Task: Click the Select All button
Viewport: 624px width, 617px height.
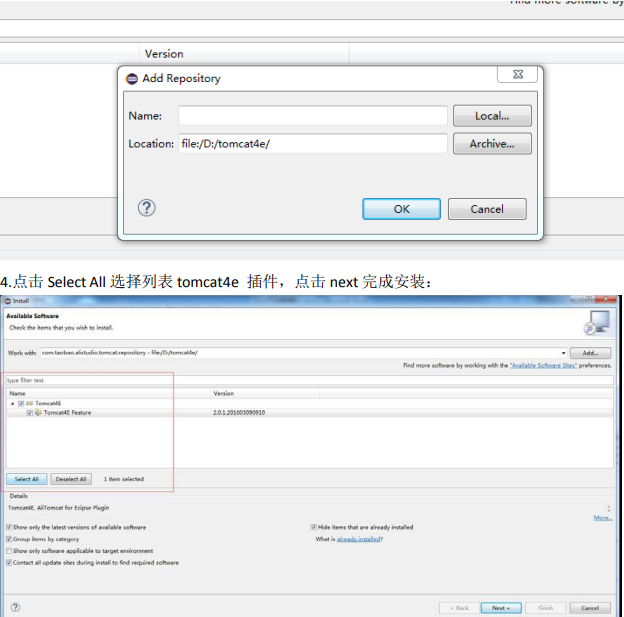Action: [27, 479]
